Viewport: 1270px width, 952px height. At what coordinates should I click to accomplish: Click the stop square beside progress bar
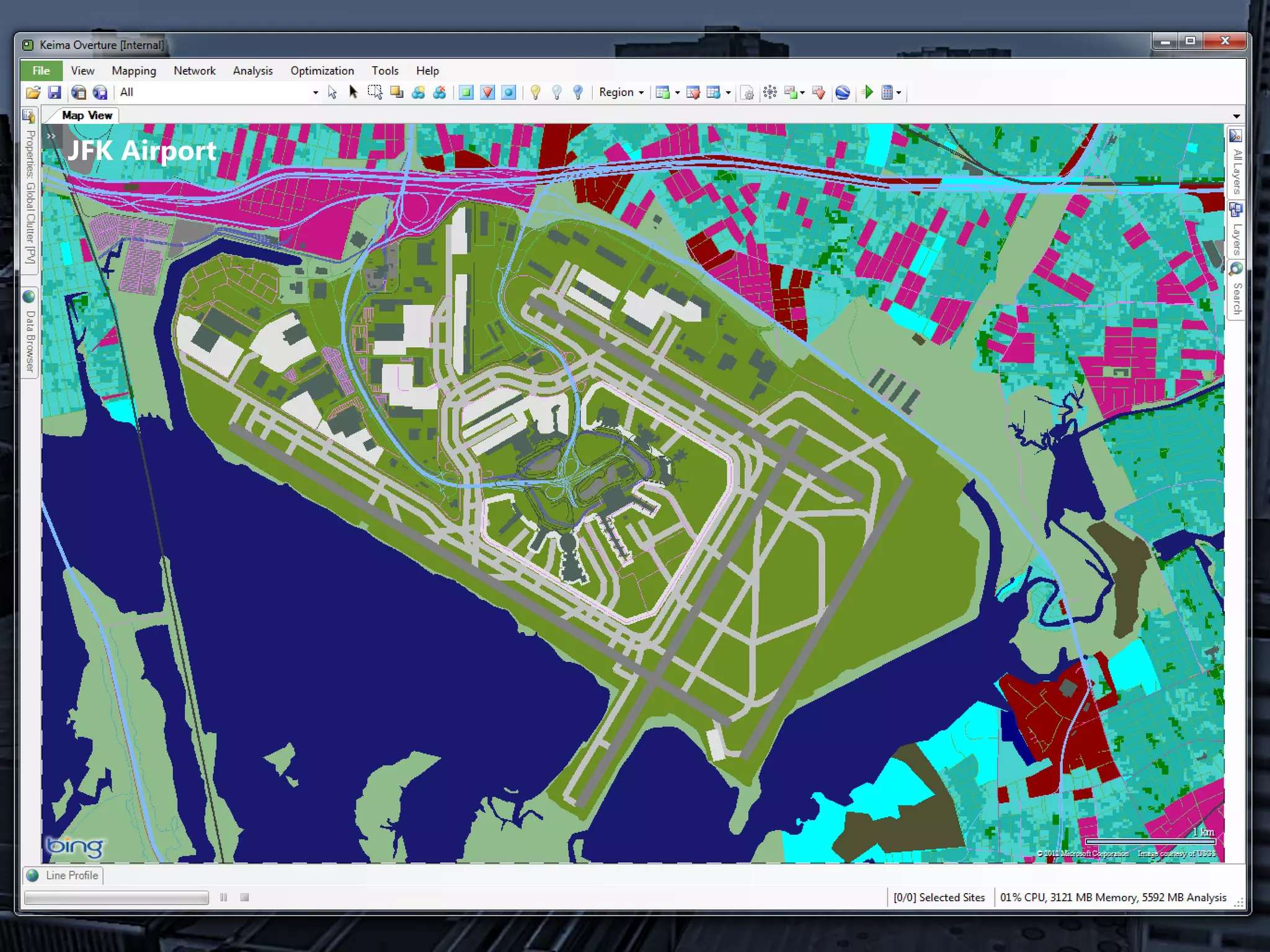[x=244, y=897]
